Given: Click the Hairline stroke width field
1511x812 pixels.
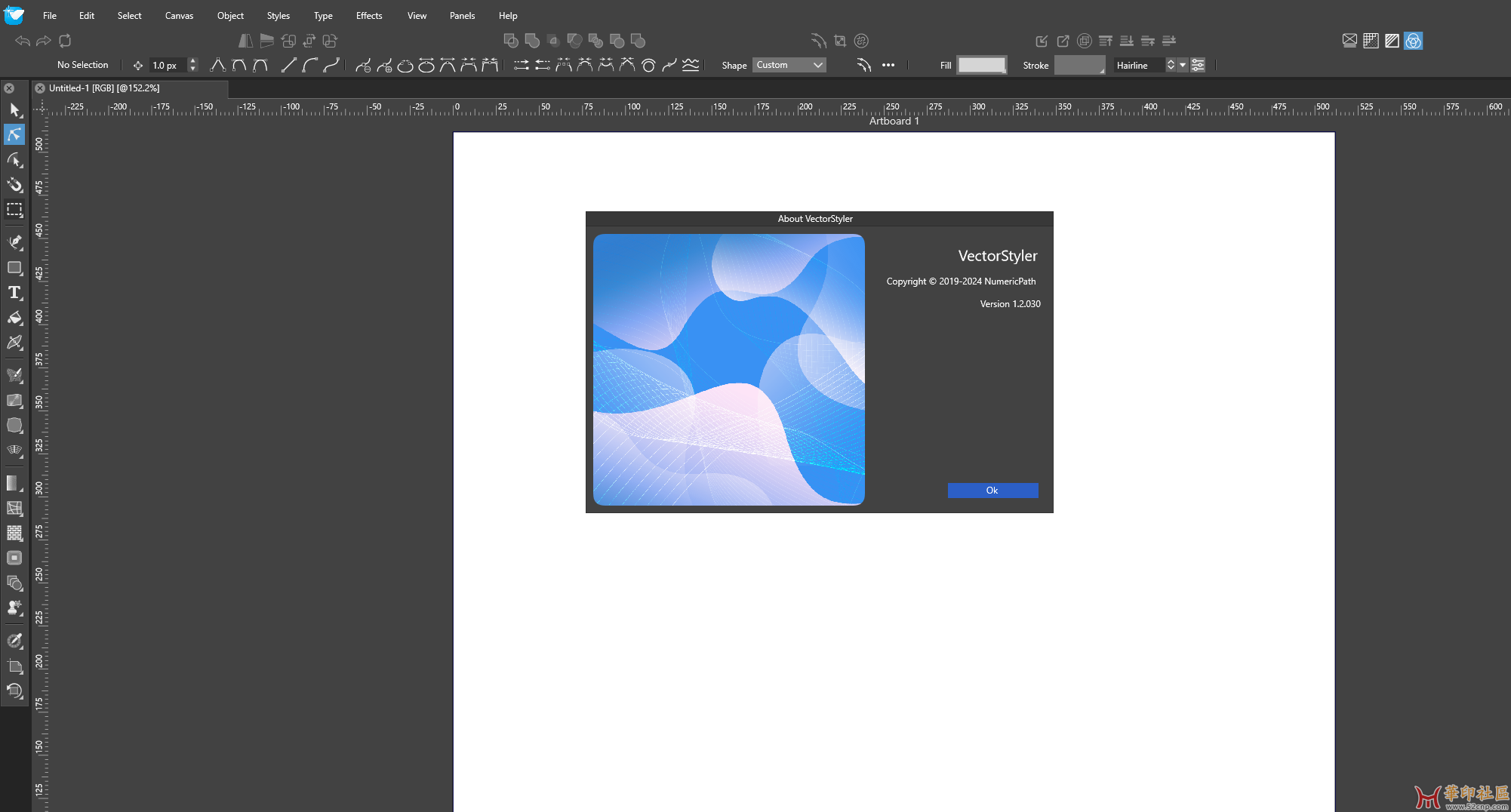Looking at the screenshot, I should 1139,66.
